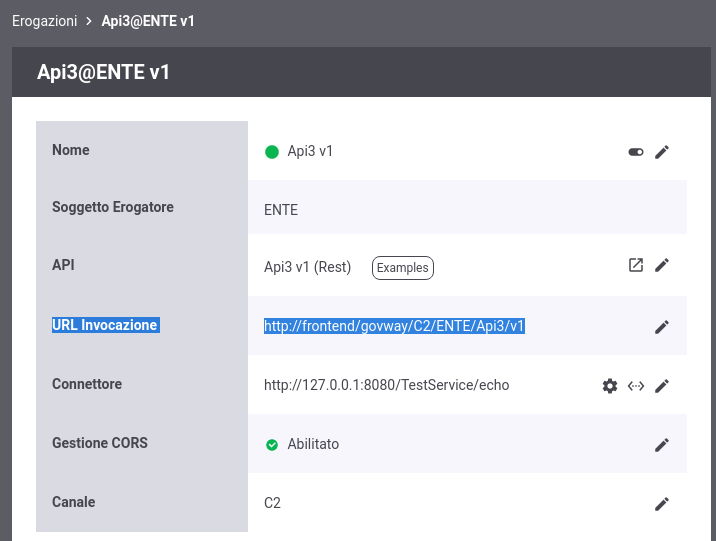This screenshot has height=541, width=716.
Task: Toggle the enable switch in the Nome row
Action: [636, 152]
